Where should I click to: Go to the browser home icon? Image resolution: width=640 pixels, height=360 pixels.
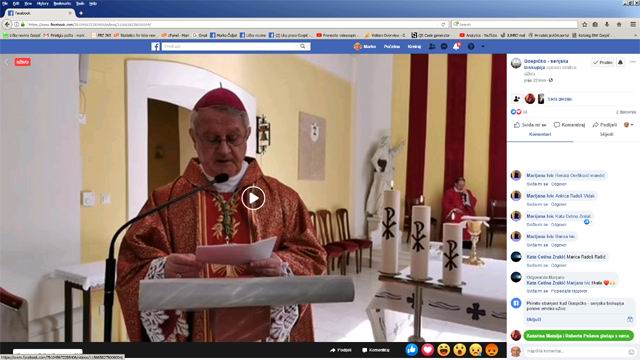(619, 24)
